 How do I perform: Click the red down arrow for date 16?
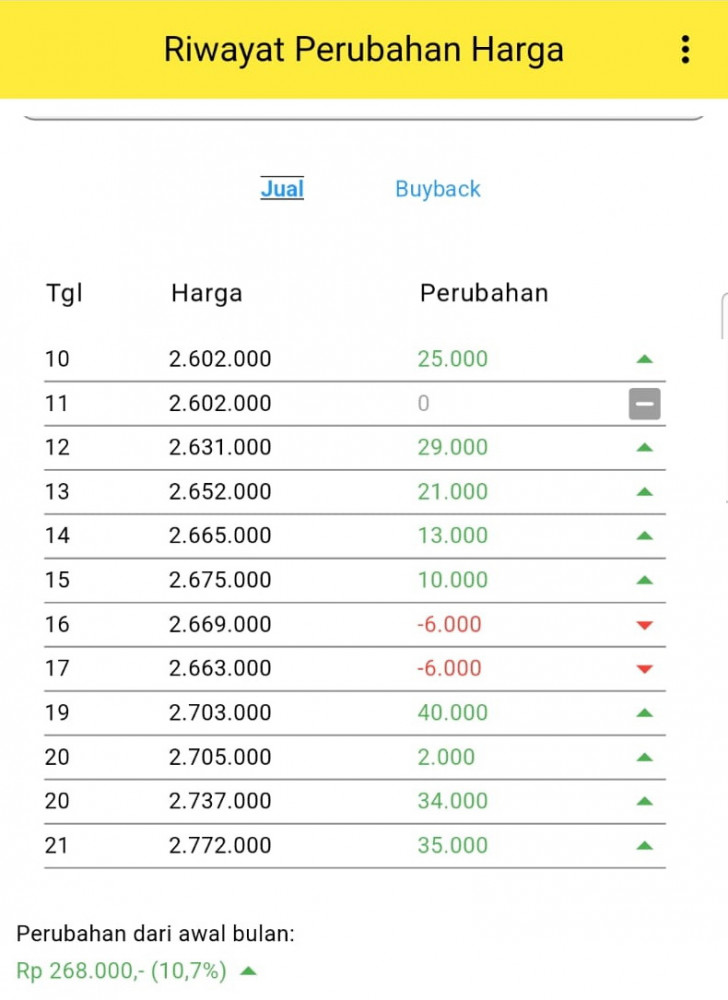coord(644,625)
